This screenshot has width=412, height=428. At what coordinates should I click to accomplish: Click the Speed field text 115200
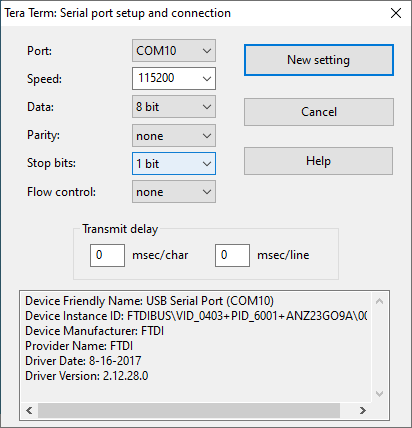point(156,78)
